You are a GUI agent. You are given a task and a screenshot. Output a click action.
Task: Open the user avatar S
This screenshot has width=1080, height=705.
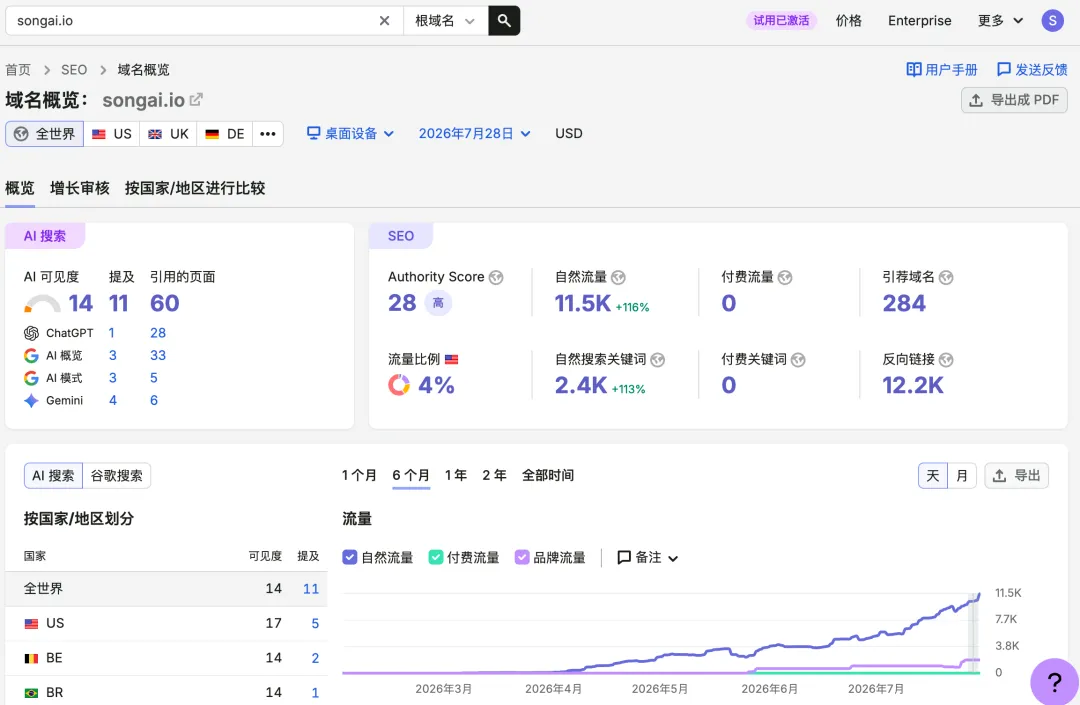click(1052, 21)
